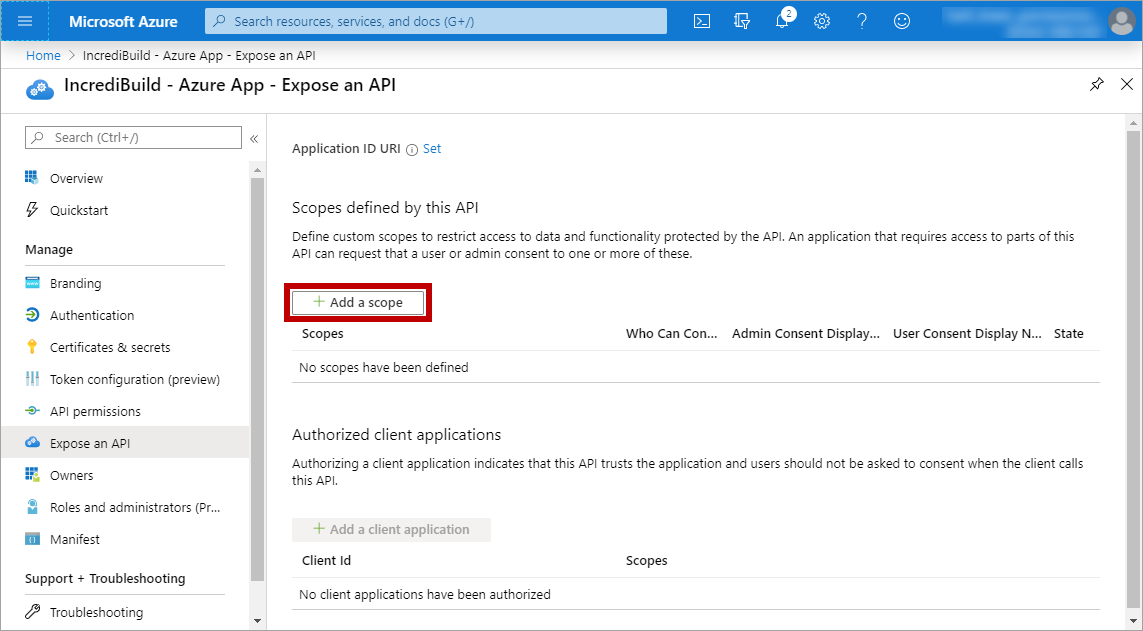Screen dimensions: 1143x631
Task: Click the Microsoft Azure brand title
Action: [123, 22]
